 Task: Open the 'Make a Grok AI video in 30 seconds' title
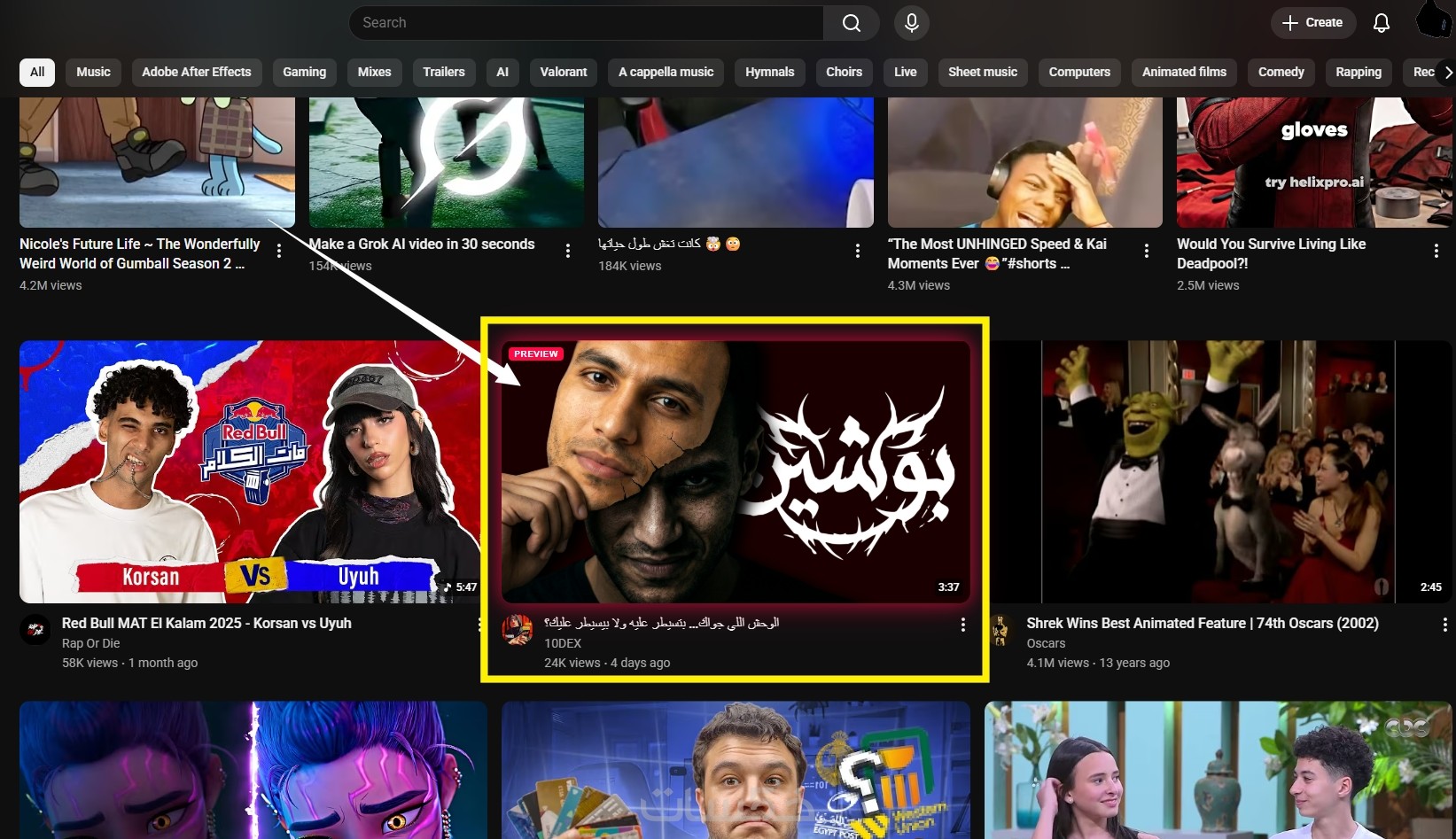click(422, 244)
